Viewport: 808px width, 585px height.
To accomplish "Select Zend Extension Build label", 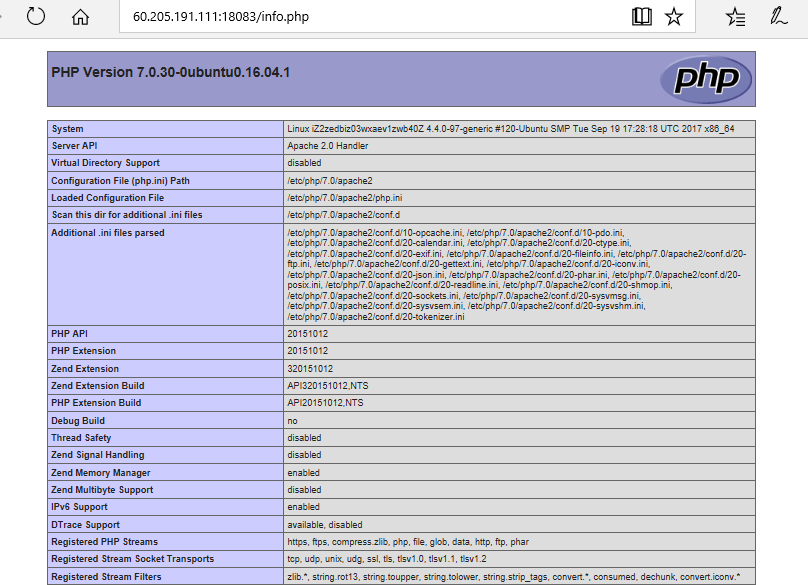I will (x=98, y=386).
